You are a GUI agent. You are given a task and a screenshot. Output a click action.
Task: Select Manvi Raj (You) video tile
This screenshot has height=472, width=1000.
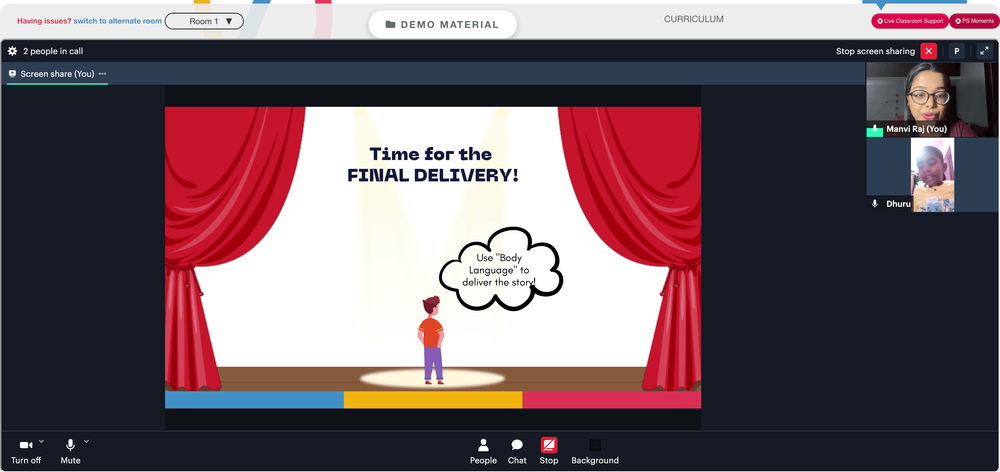pyautogui.click(x=930, y=100)
